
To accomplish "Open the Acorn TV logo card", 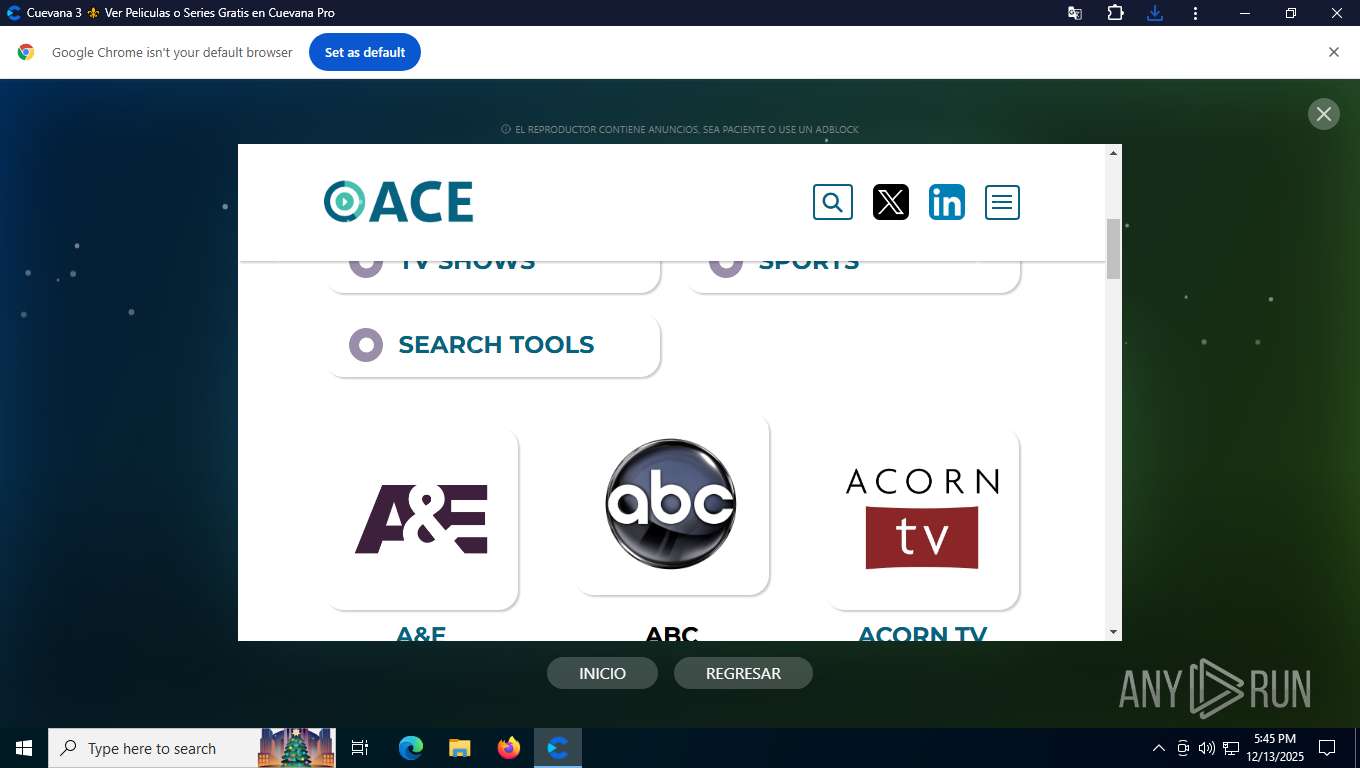I will [922, 519].
